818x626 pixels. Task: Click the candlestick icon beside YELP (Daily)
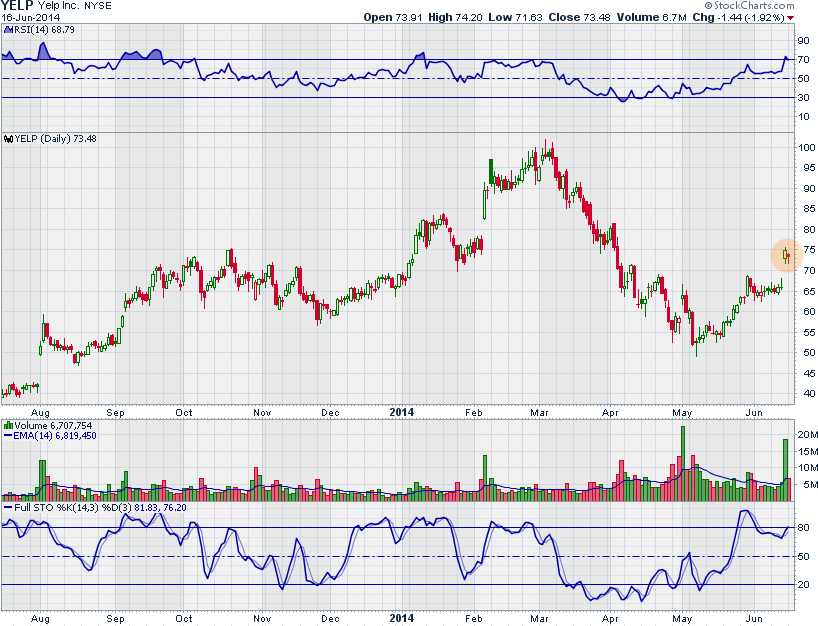click(8, 139)
